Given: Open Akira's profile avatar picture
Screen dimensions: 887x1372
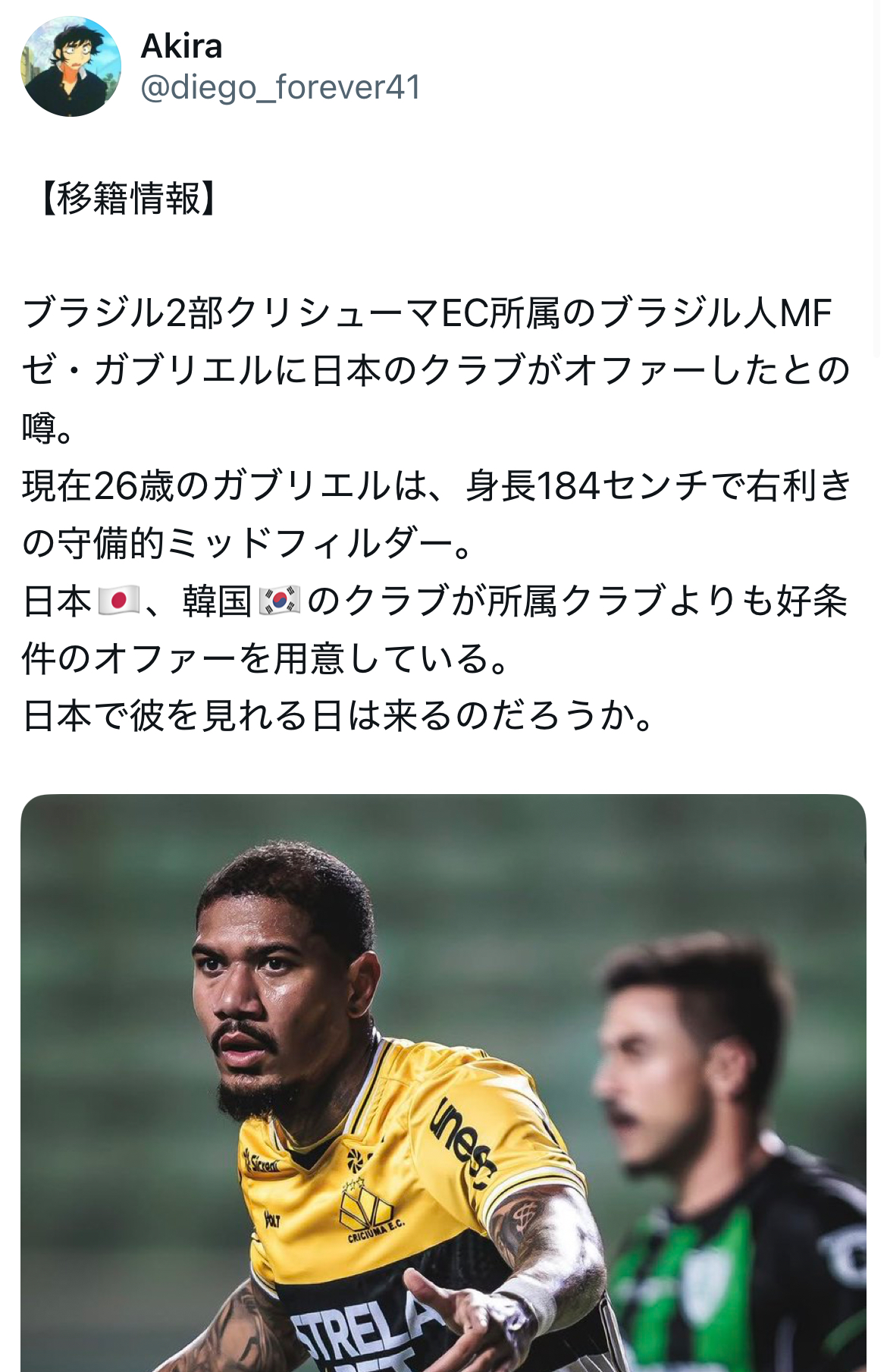Looking at the screenshot, I should coord(71,66).
